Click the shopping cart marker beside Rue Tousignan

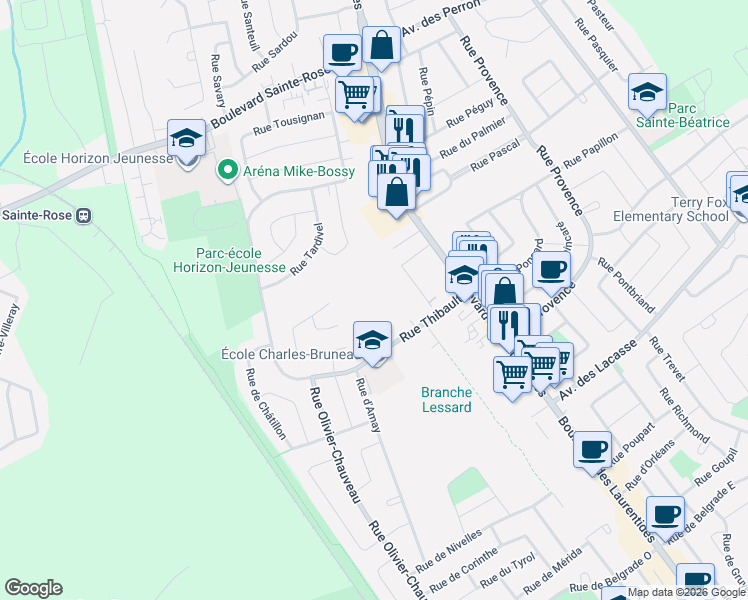click(x=354, y=95)
